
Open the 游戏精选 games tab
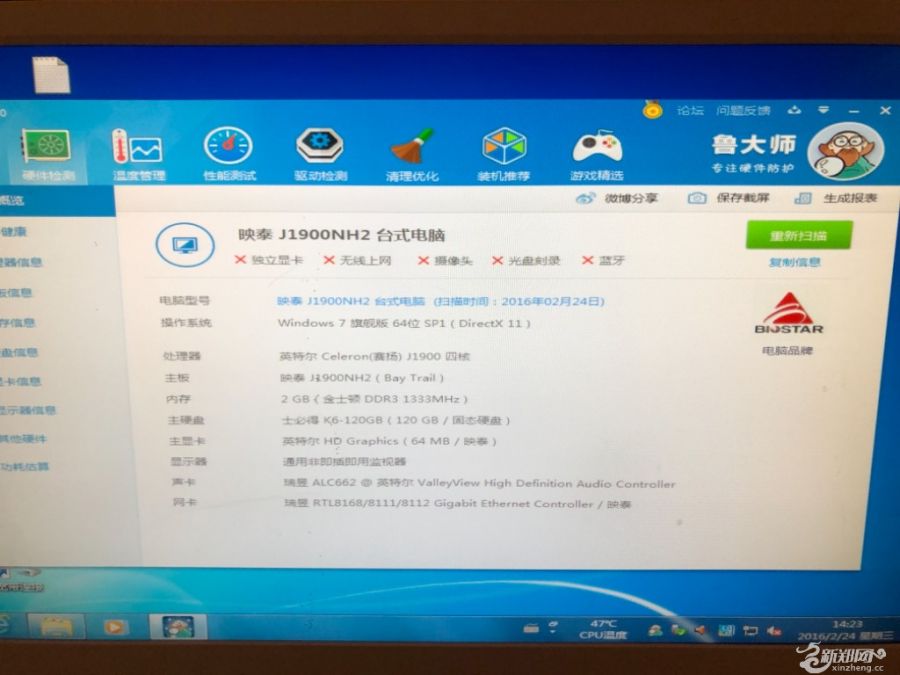click(x=597, y=154)
